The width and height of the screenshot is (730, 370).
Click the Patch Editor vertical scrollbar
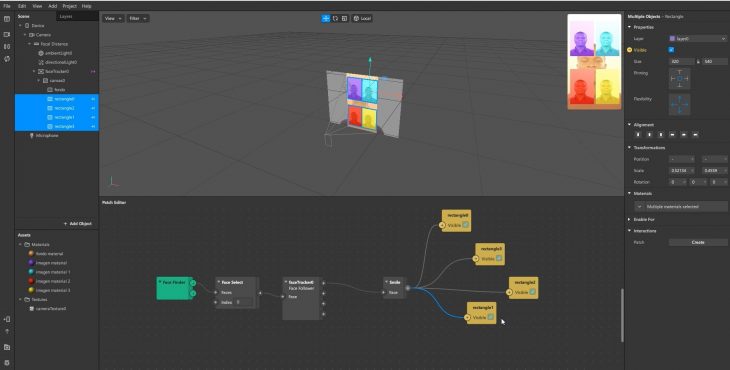[622, 316]
